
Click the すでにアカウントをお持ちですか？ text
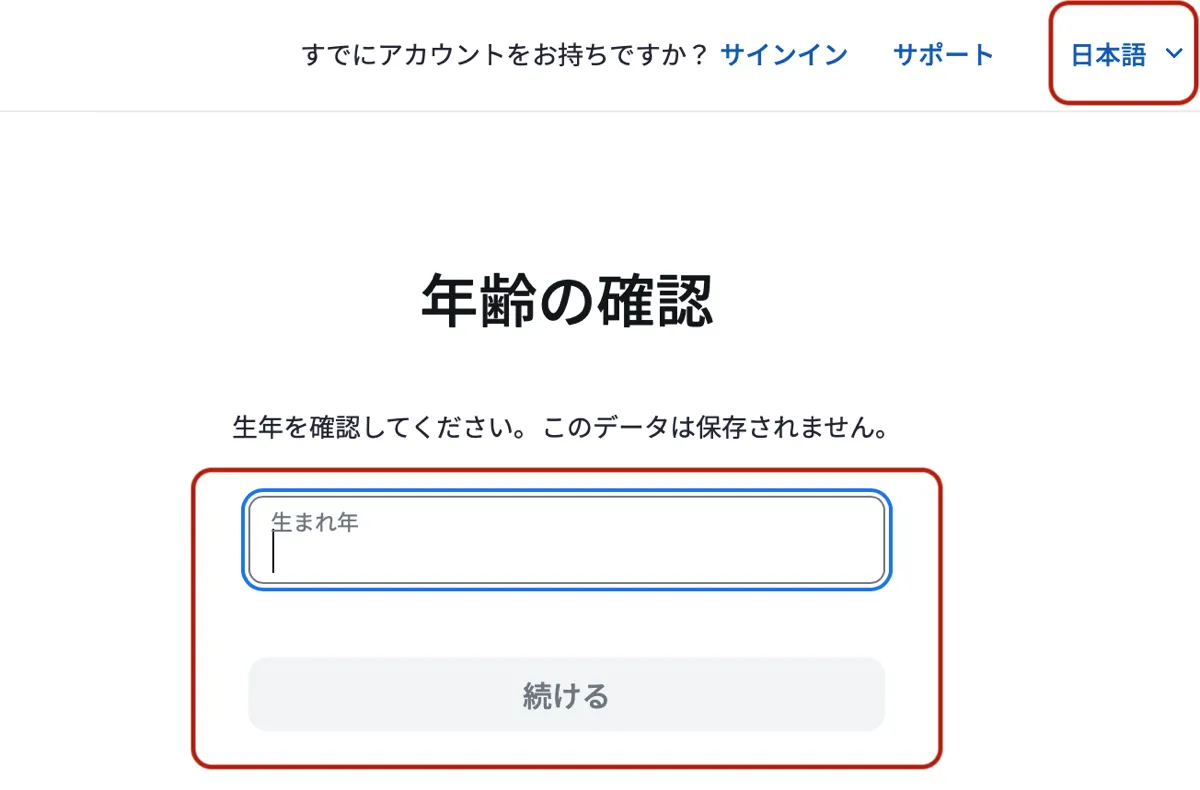[505, 55]
